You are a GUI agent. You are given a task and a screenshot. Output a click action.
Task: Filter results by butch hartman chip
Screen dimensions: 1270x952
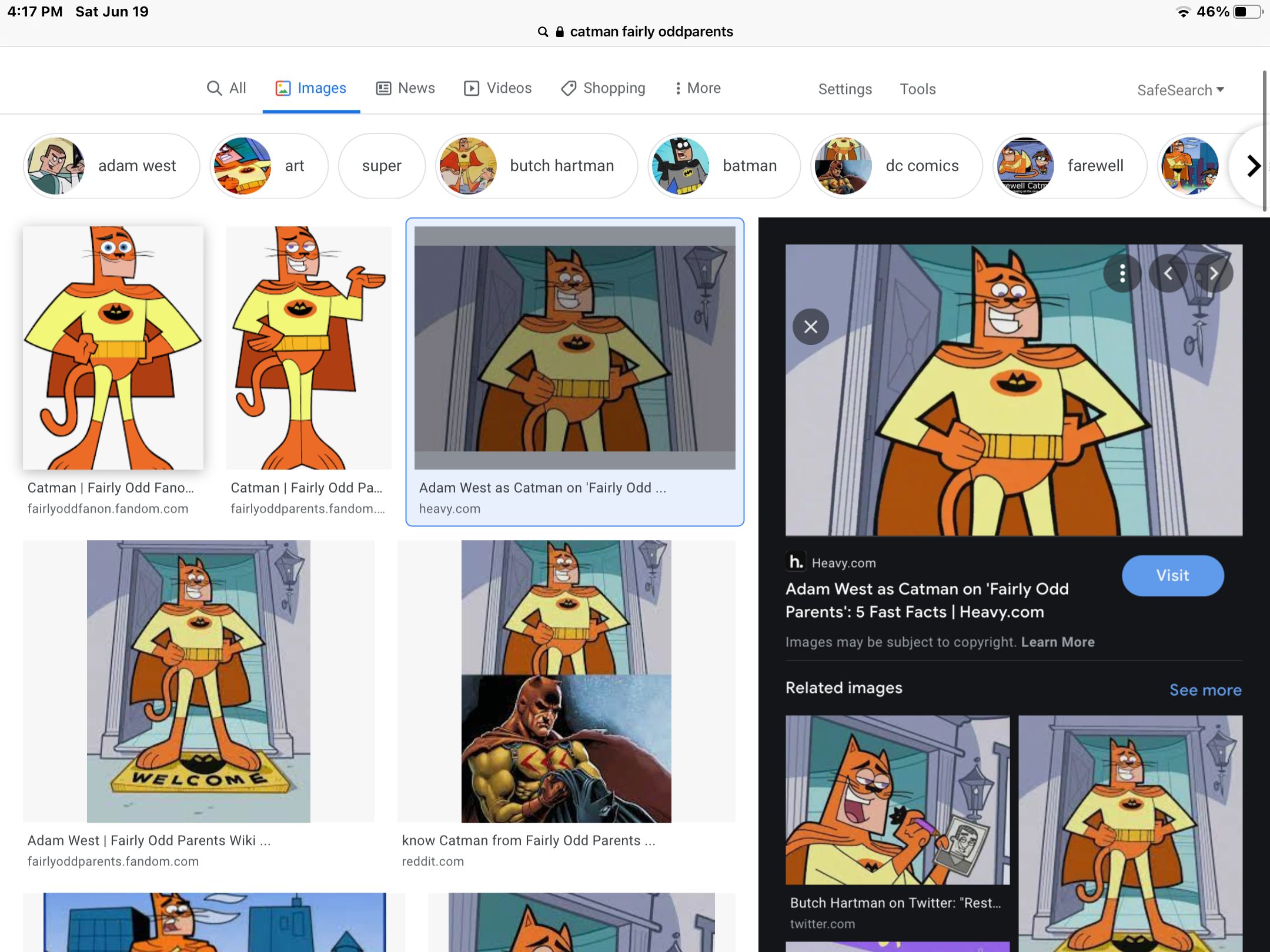point(536,166)
